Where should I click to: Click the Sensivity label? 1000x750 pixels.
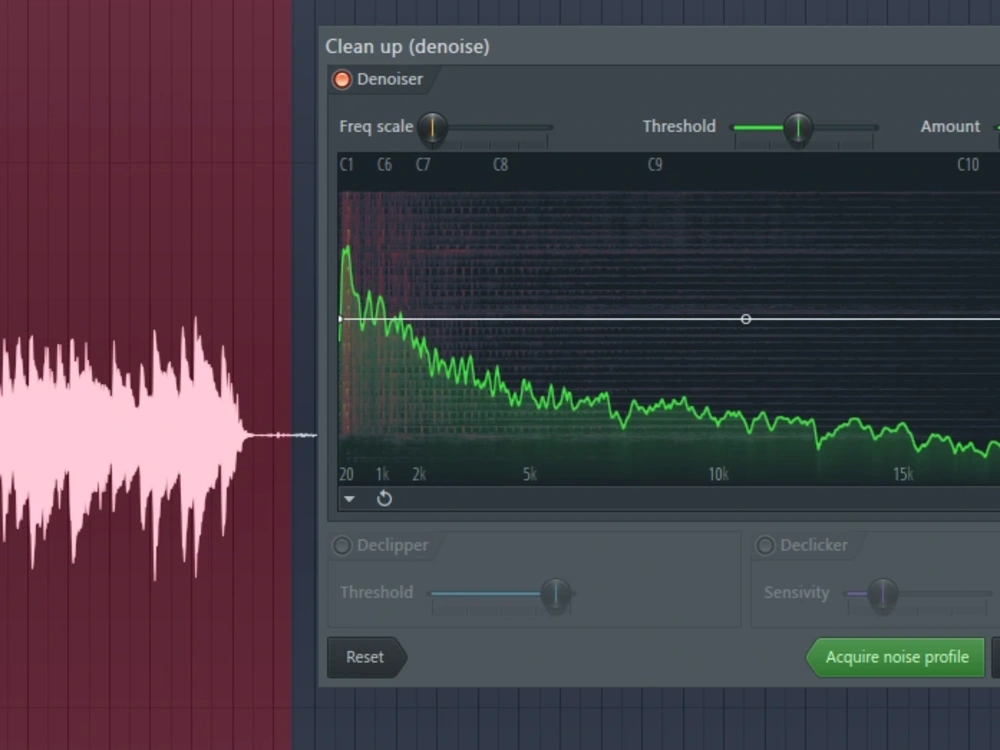pos(797,592)
